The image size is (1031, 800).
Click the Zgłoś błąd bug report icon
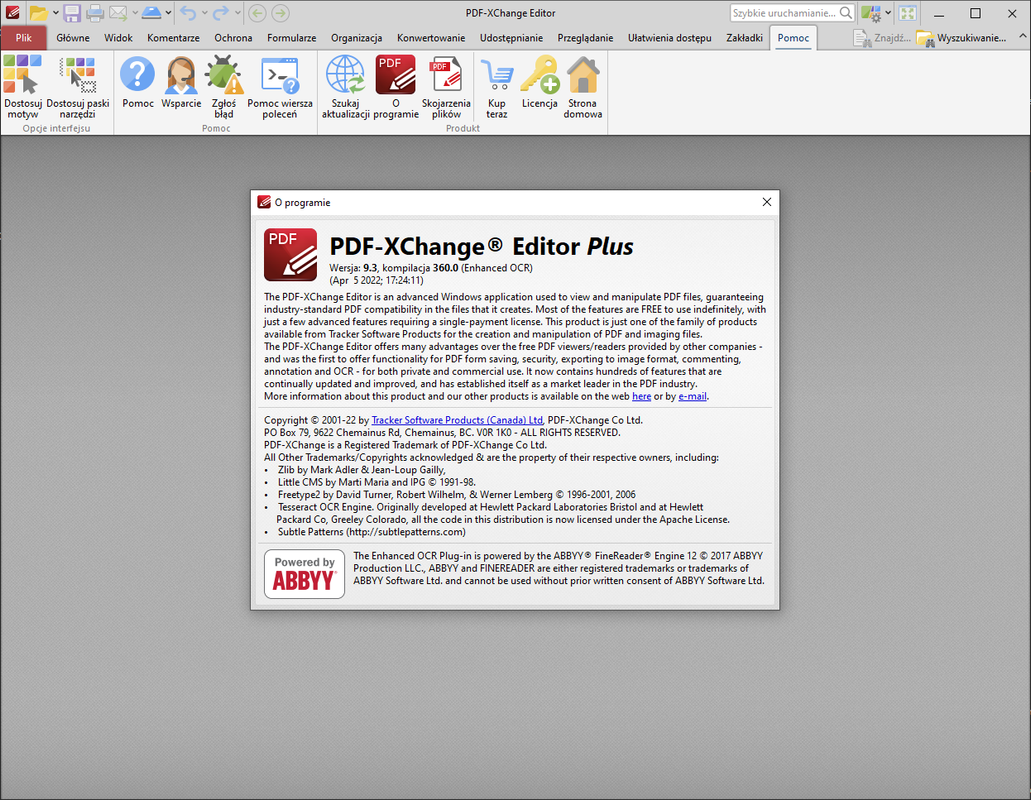pyautogui.click(x=224, y=87)
